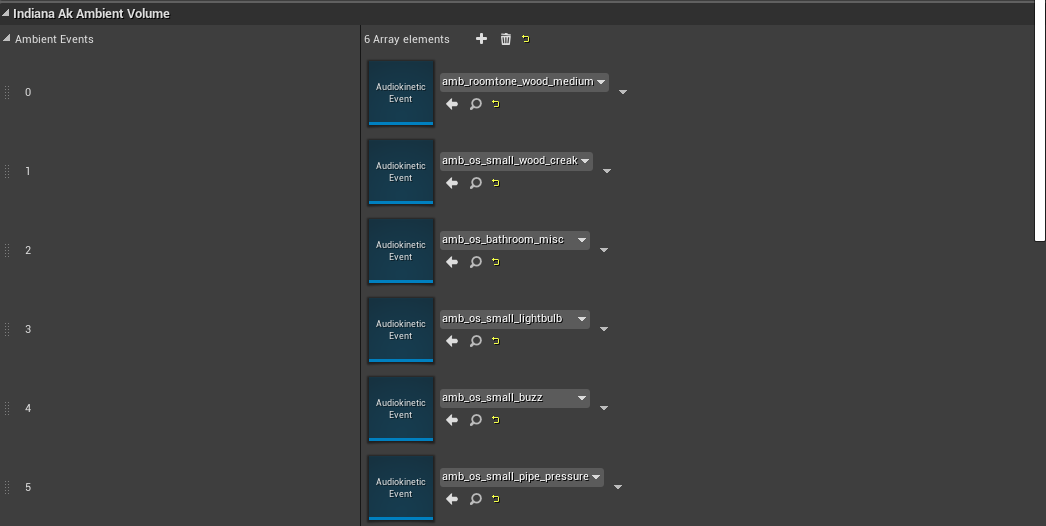Click the drag handle of array element 3
This screenshot has width=1046, height=526.
pyautogui.click(x=7, y=329)
